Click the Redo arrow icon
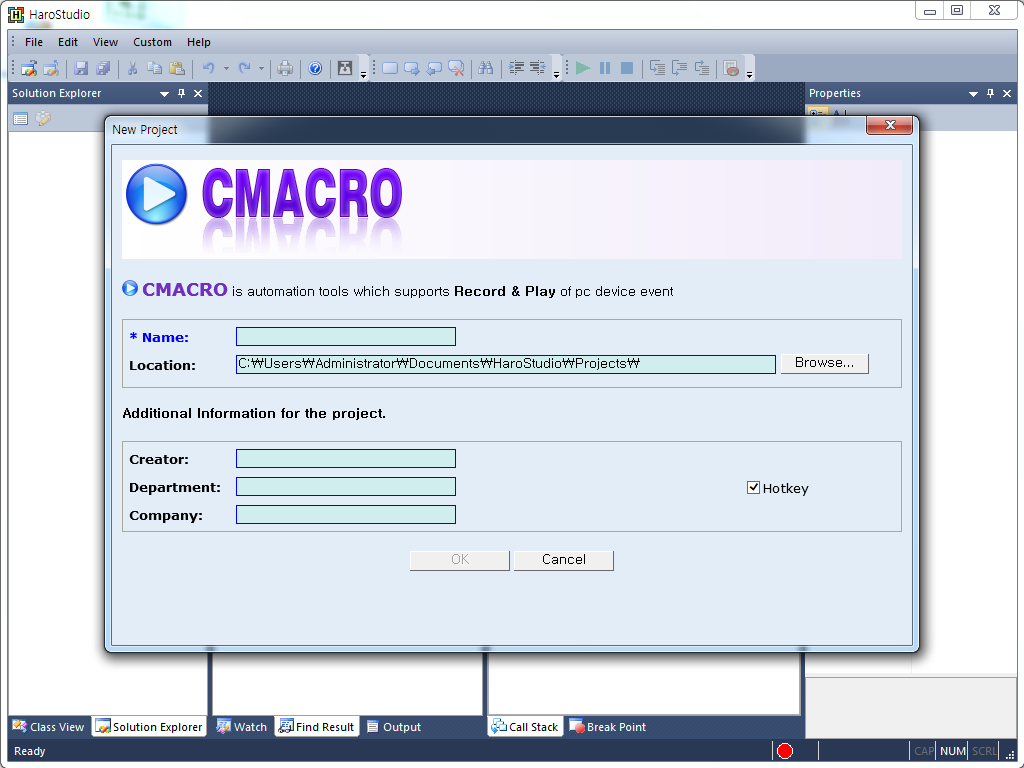 coord(244,68)
